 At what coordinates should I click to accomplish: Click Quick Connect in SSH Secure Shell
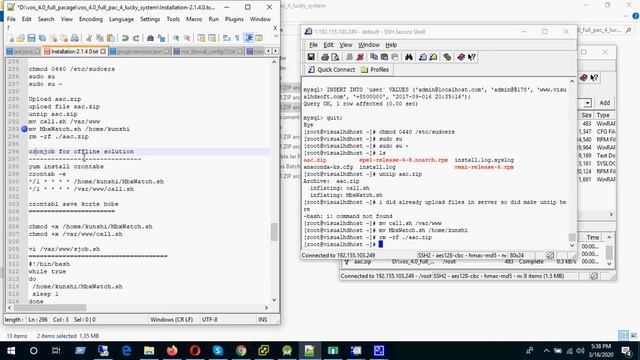point(331,70)
